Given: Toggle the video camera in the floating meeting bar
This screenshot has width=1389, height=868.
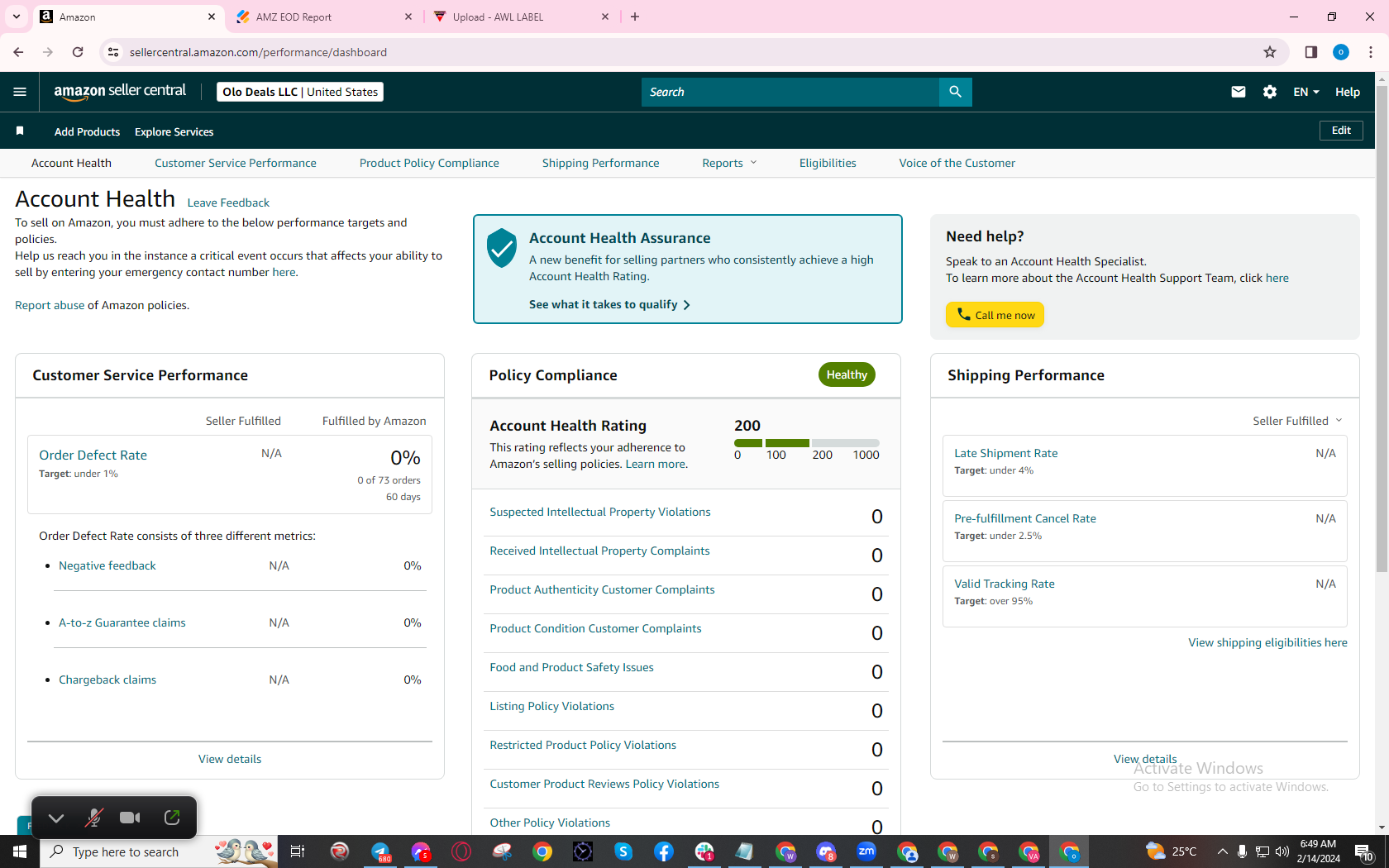Looking at the screenshot, I should pos(130,818).
